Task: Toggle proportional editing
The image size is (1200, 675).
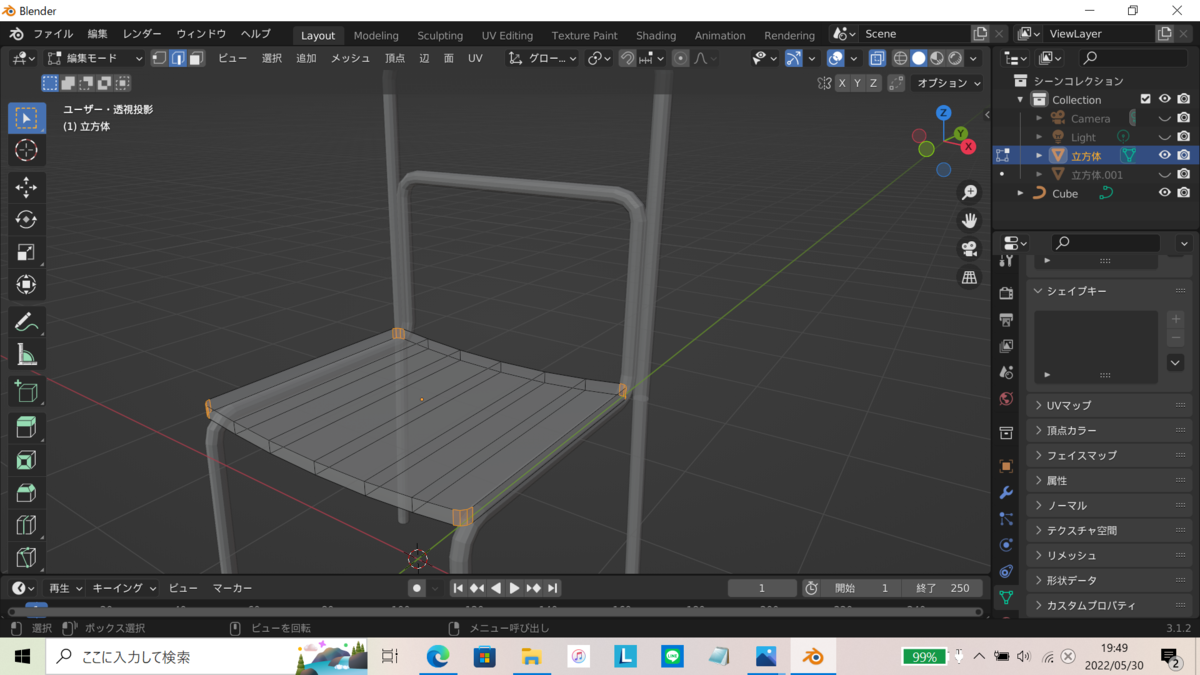Action: (681, 58)
